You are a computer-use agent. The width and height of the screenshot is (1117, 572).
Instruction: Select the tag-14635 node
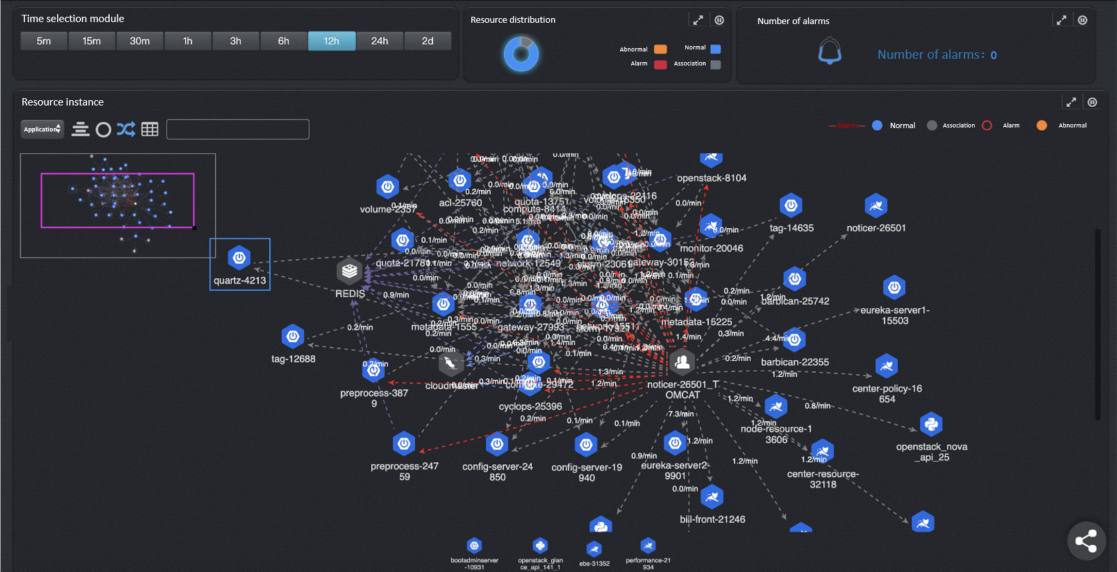(791, 206)
